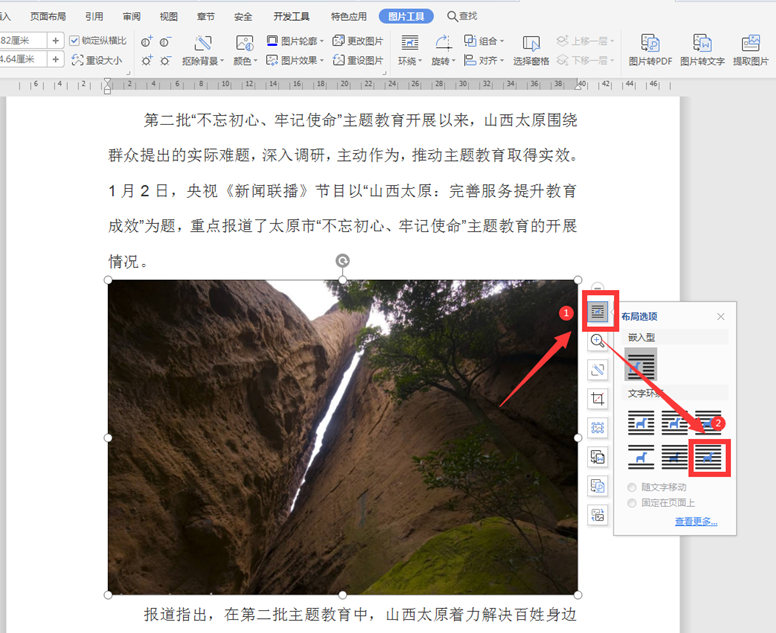Image resolution: width=776 pixels, height=633 pixels.
Task: Switch to the 章节 chapter tab
Action: pyautogui.click(x=205, y=16)
